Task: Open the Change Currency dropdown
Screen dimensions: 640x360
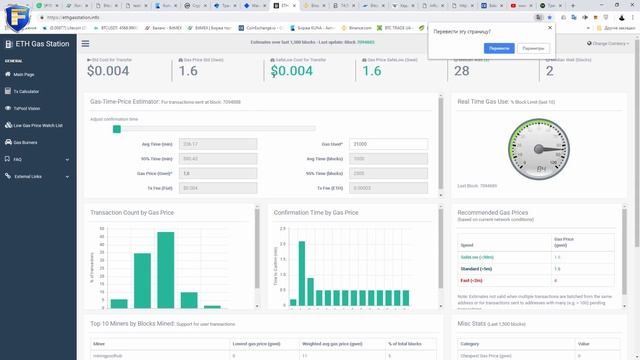Action: pyautogui.click(x=608, y=43)
